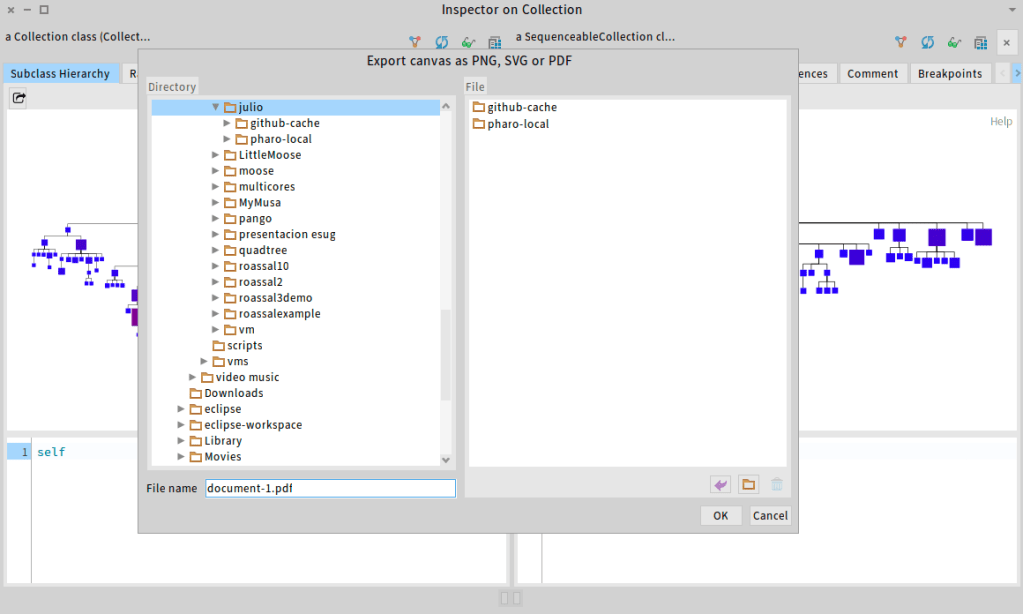
Task: Expand the LittleMoose folder
Action: [216, 155]
